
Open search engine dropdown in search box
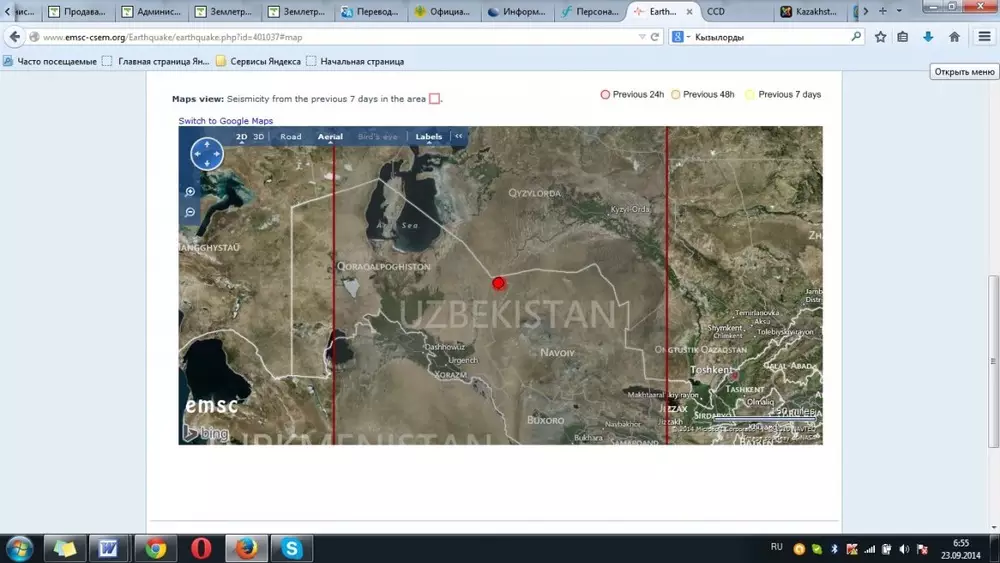(x=680, y=37)
